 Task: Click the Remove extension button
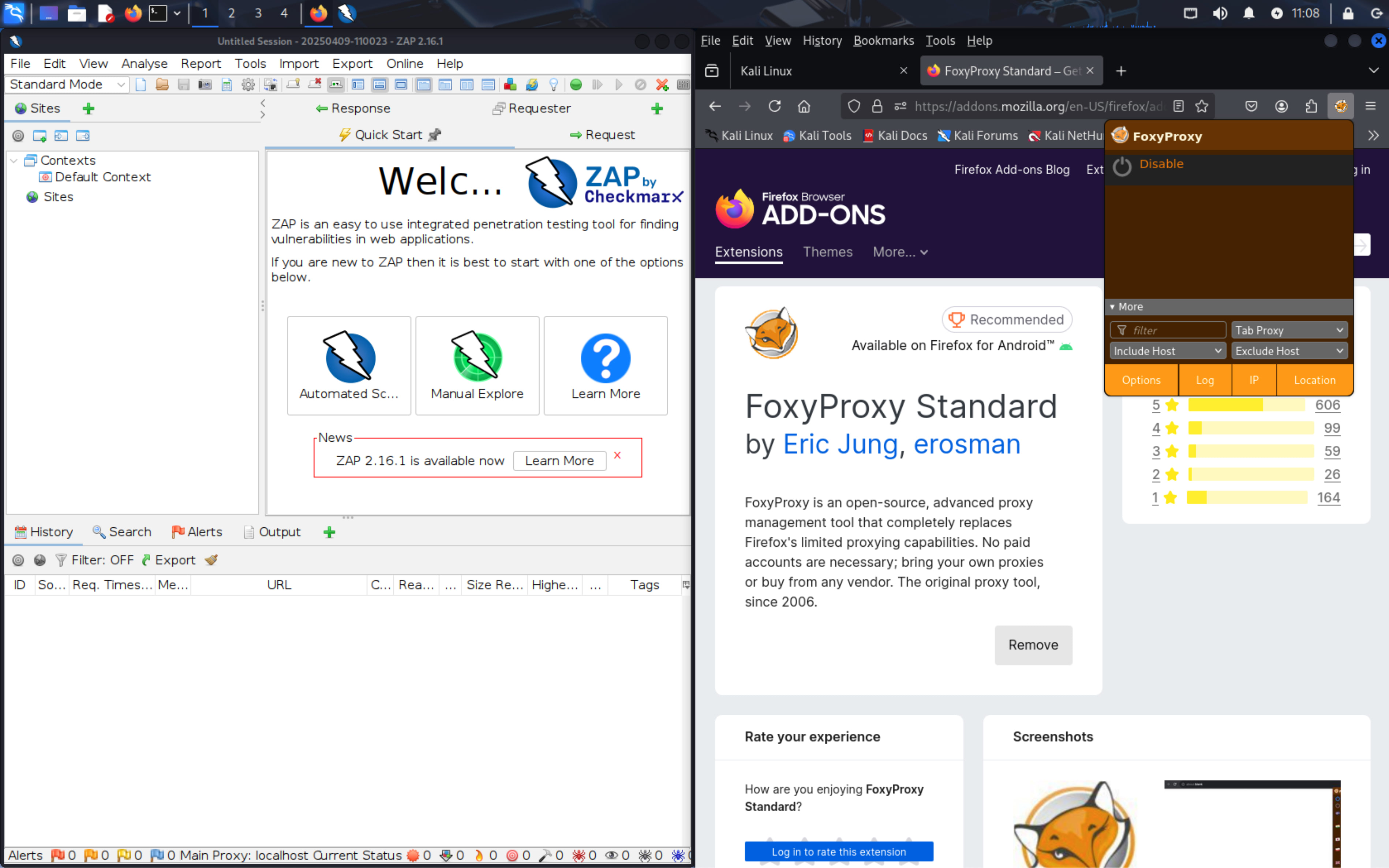click(1033, 645)
